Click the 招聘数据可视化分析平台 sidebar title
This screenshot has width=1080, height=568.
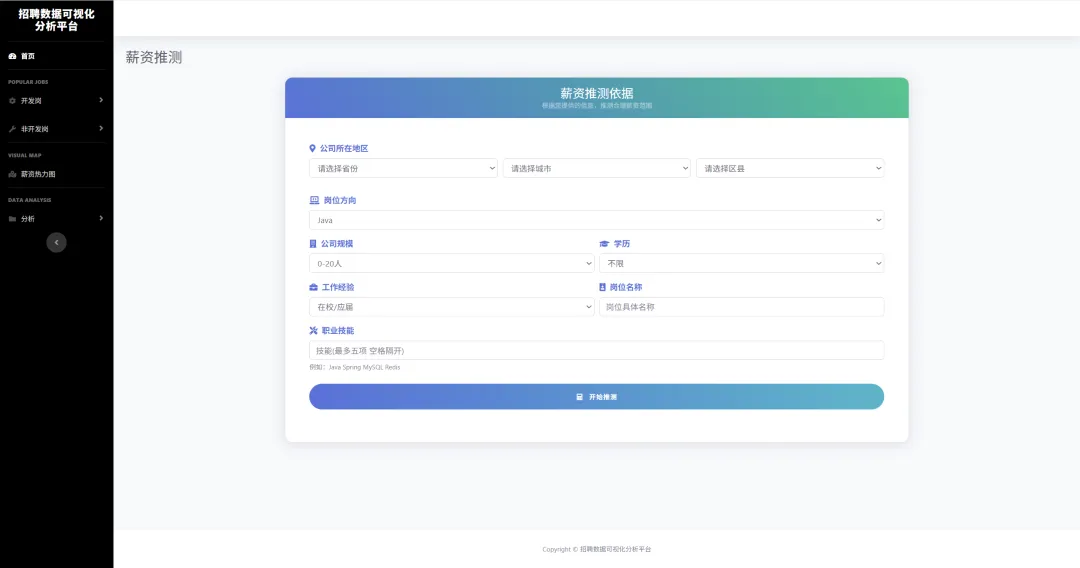[x=56, y=20]
